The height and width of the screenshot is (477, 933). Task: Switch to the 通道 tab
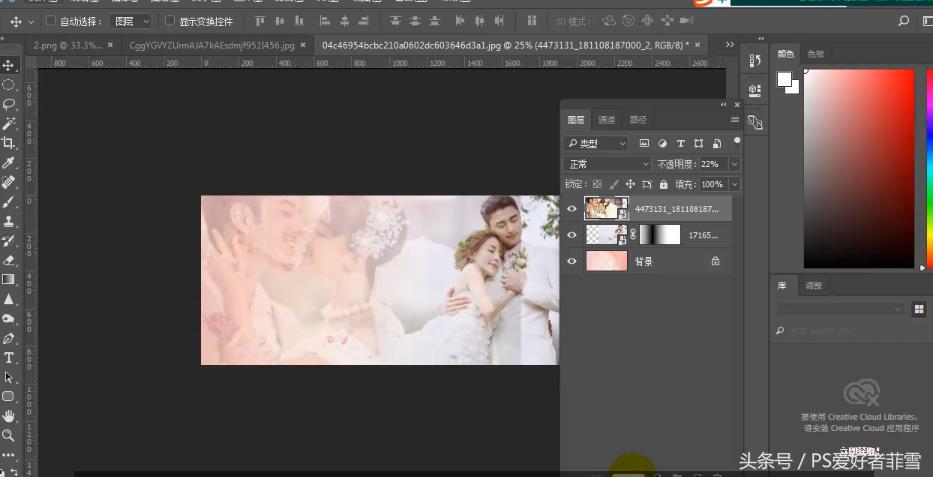(x=607, y=120)
